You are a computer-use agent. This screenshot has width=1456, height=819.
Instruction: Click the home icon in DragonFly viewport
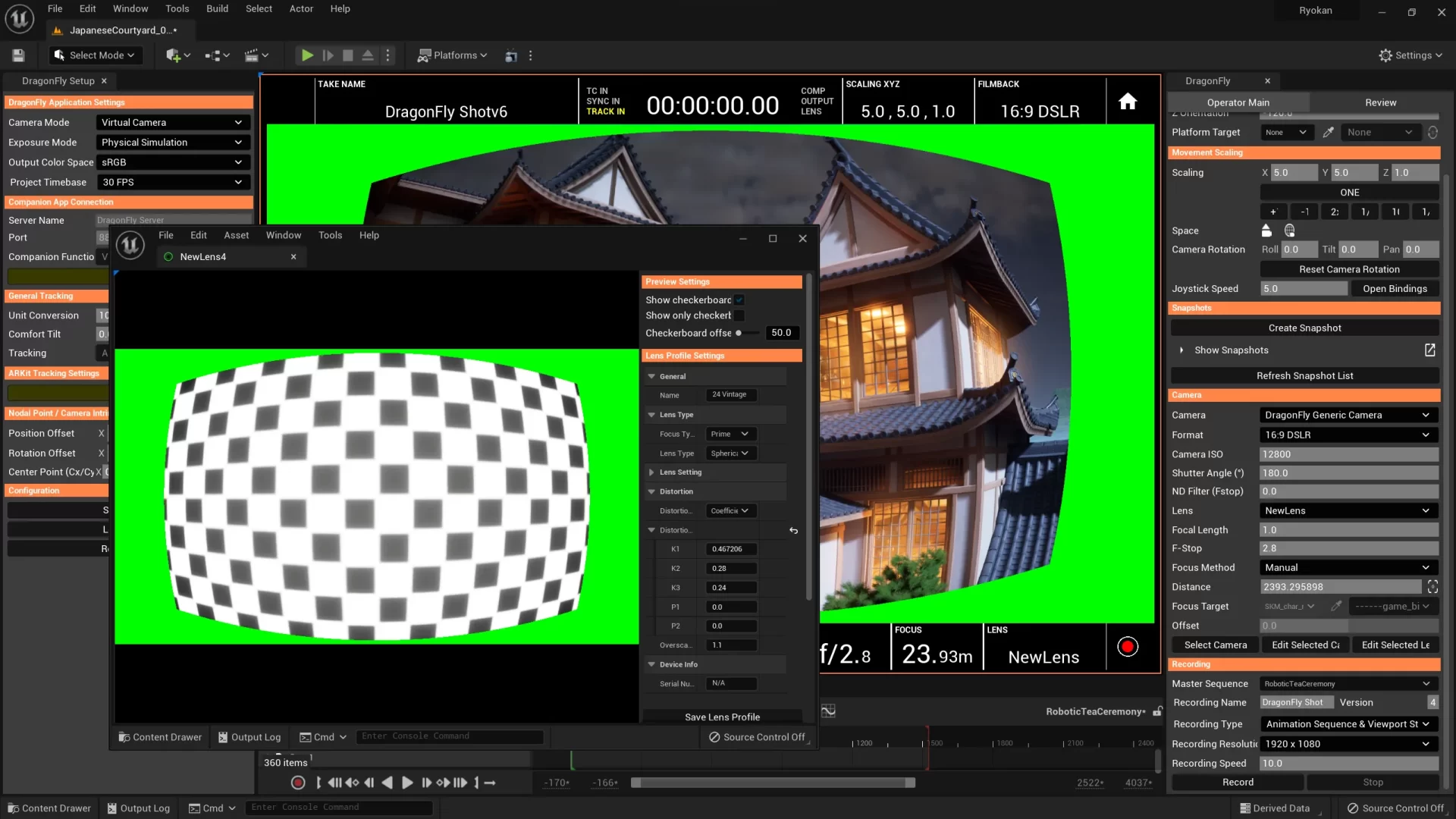tap(1128, 101)
